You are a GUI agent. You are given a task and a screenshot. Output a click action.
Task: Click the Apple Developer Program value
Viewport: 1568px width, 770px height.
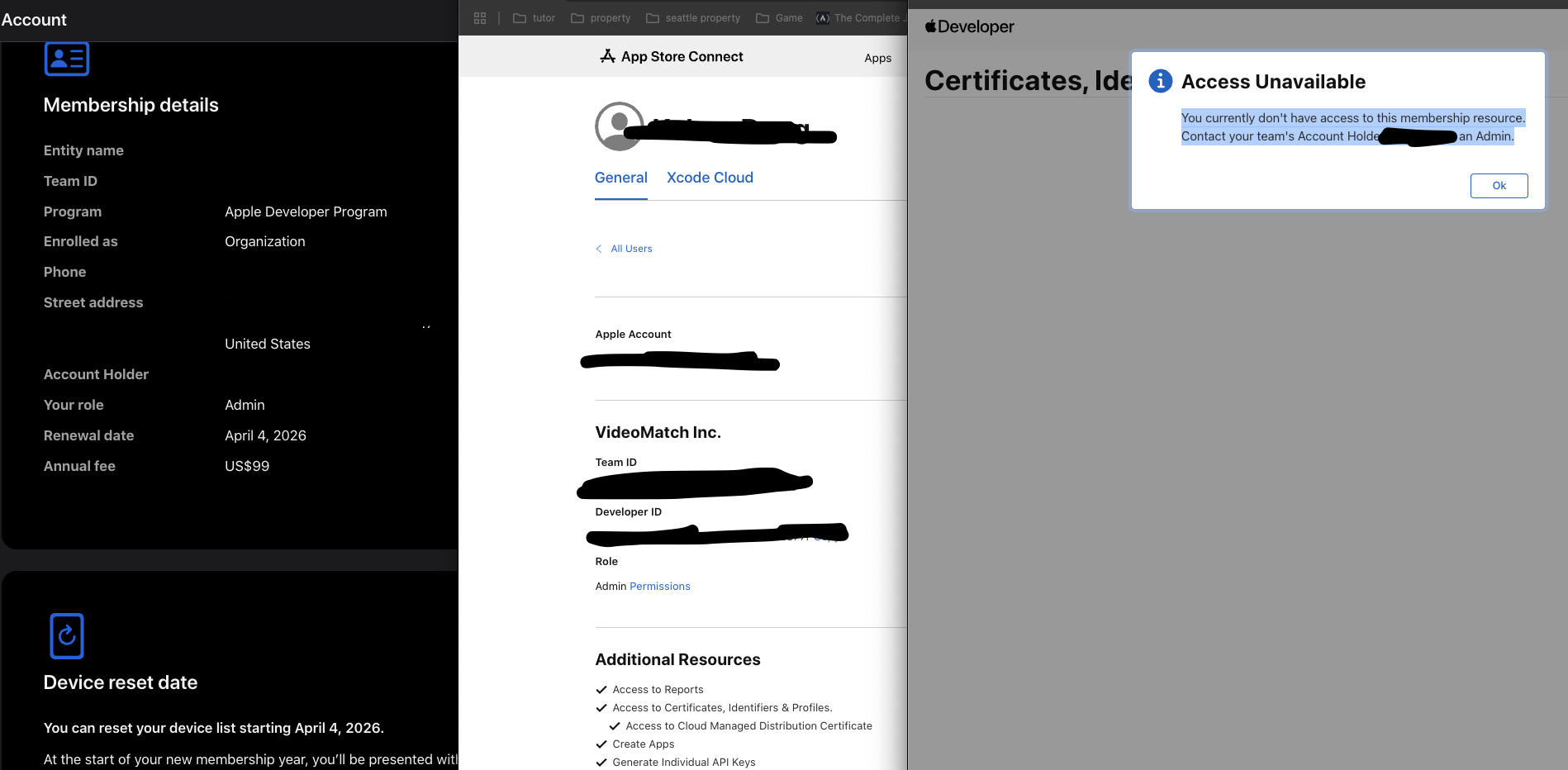pyautogui.click(x=306, y=212)
